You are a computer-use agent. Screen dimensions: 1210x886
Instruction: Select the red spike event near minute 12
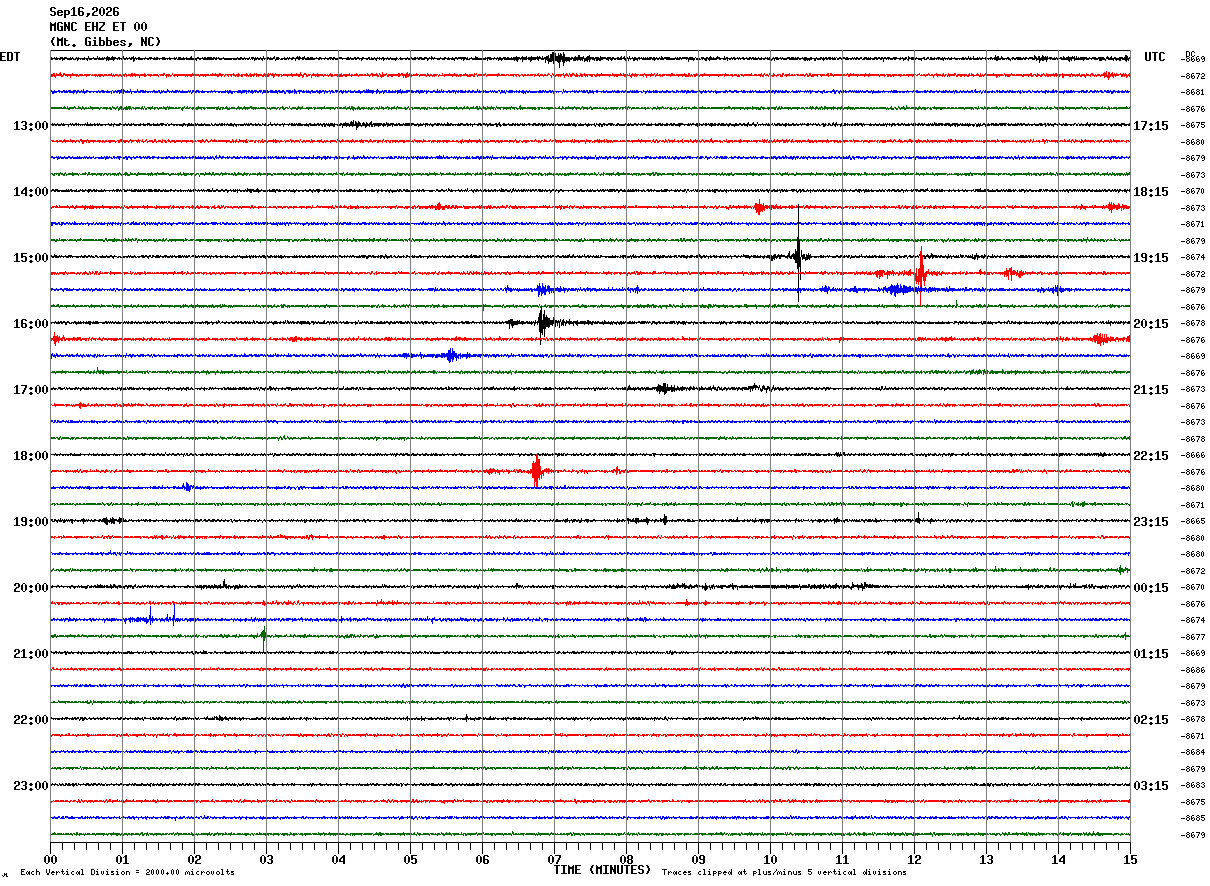920,272
